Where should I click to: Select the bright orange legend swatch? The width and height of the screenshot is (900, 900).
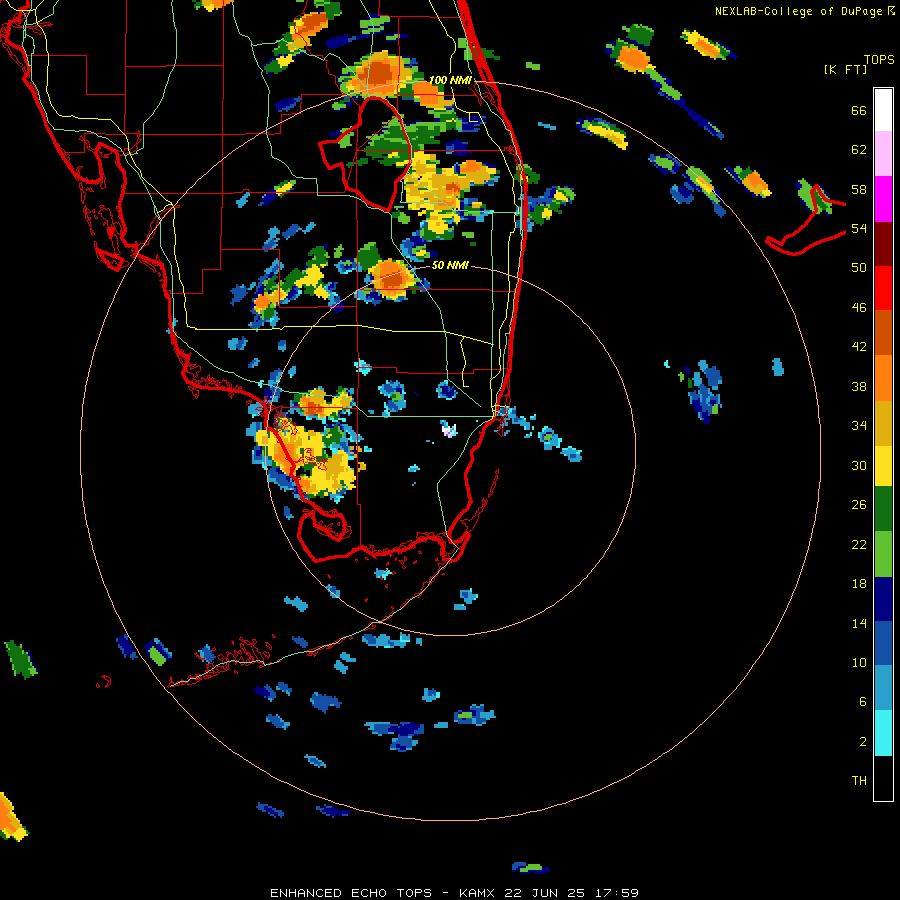883,377
